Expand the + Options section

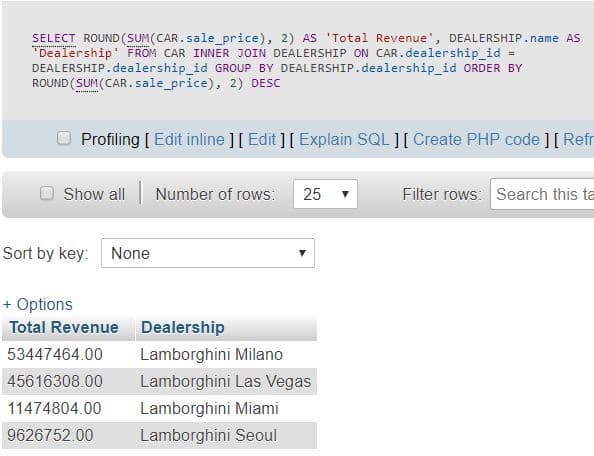click(x=38, y=305)
